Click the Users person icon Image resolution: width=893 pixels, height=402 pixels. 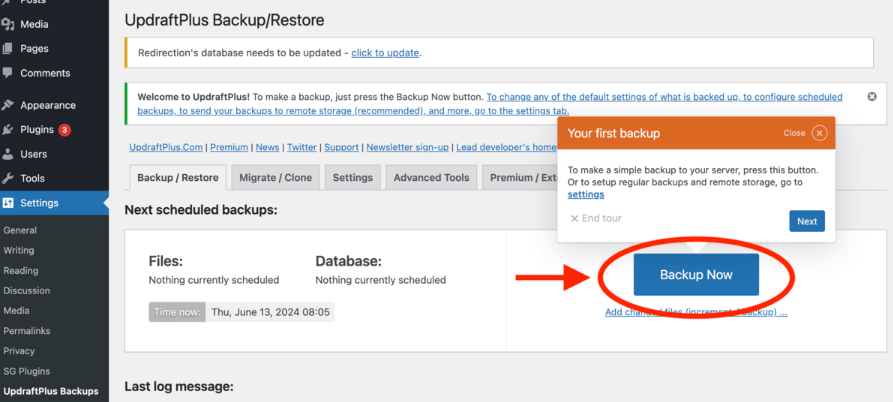9,154
